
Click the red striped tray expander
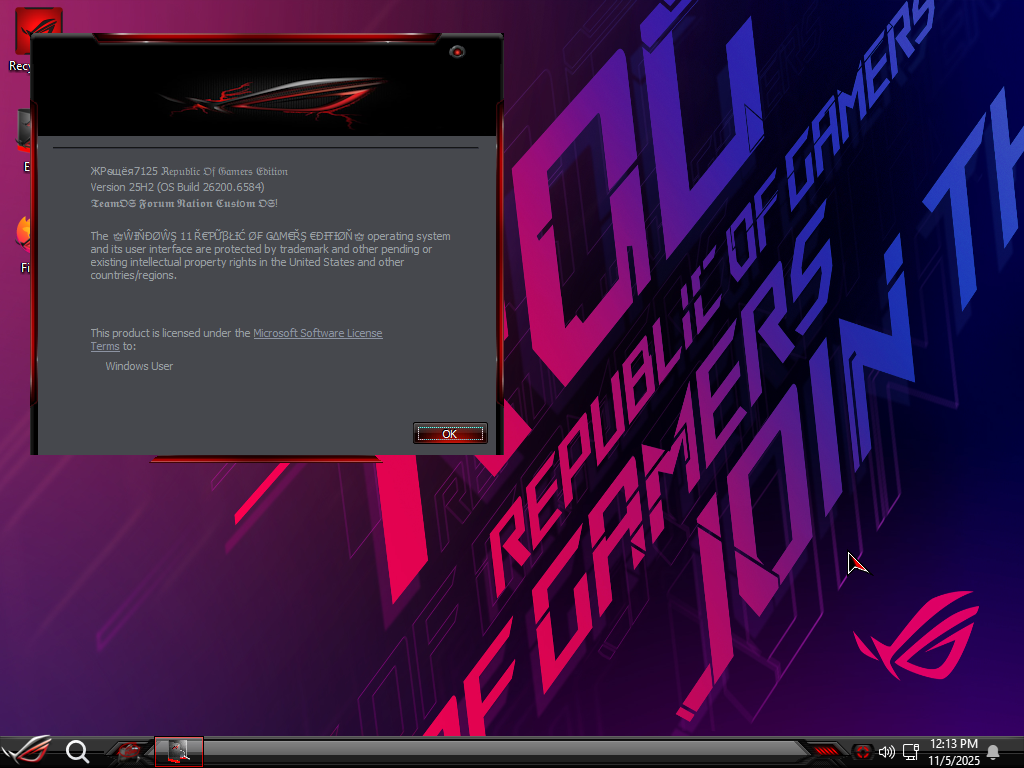pyautogui.click(x=825, y=751)
